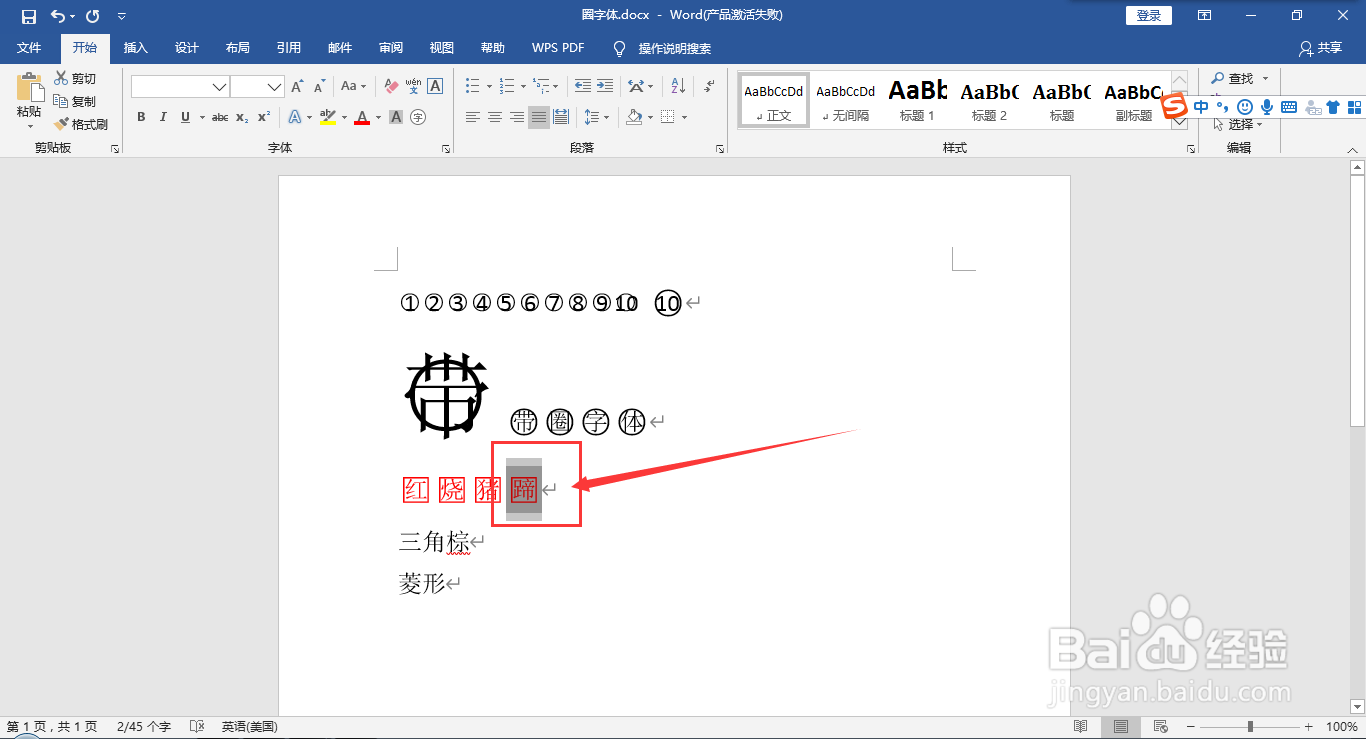Select Align left paragraph button
This screenshot has height=739, width=1366.
pyautogui.click(x=473, y=117)
